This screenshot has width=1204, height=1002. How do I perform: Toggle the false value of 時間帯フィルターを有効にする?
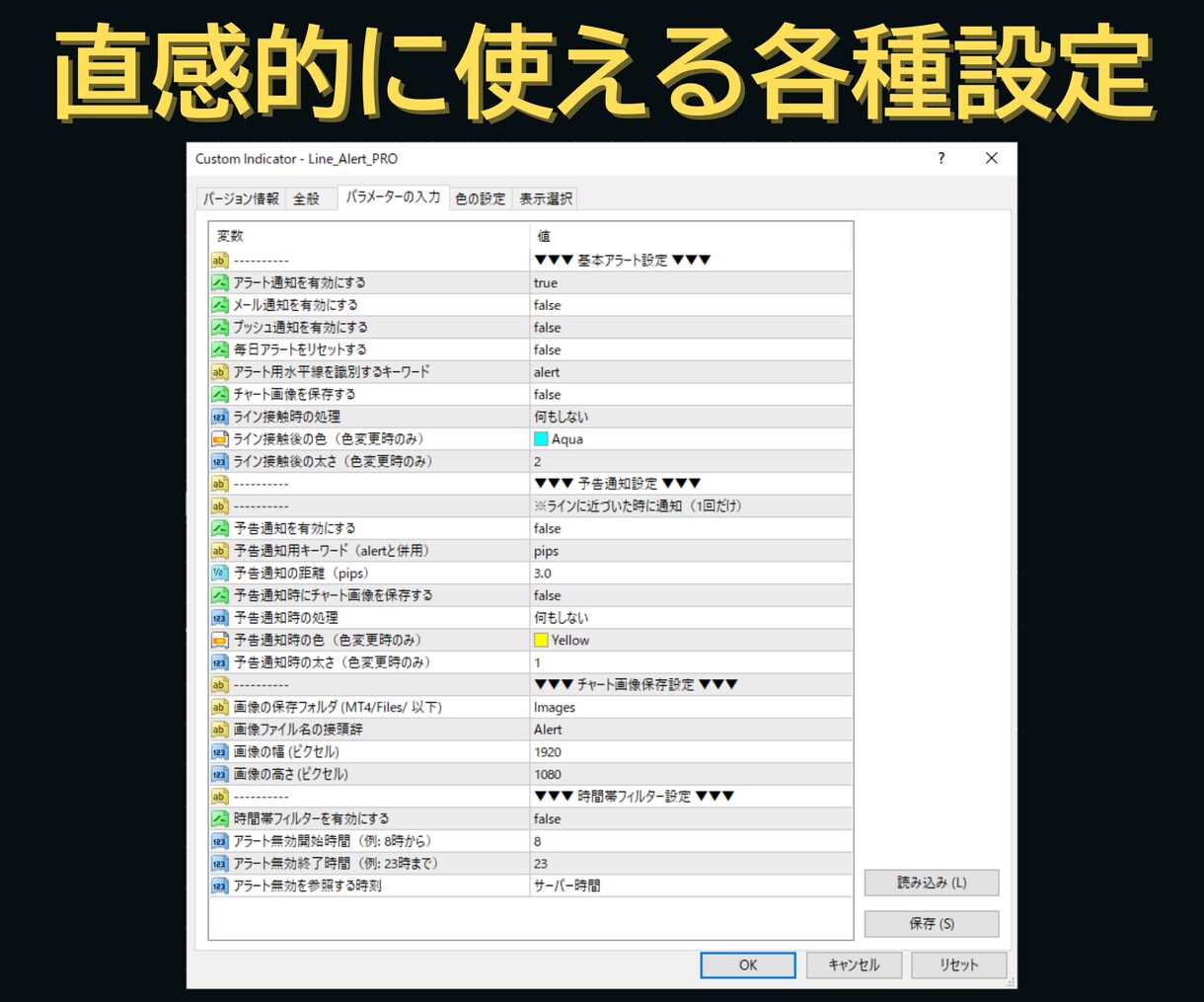point(691,818)
